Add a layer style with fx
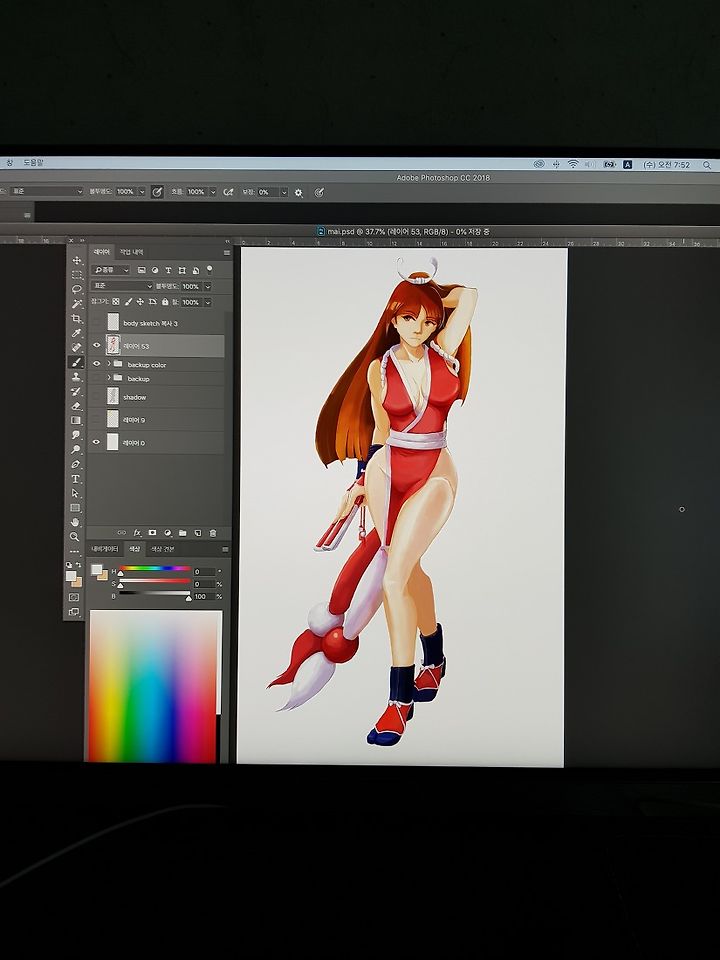Viewport: 720px width, 960px height. (137, 533)
